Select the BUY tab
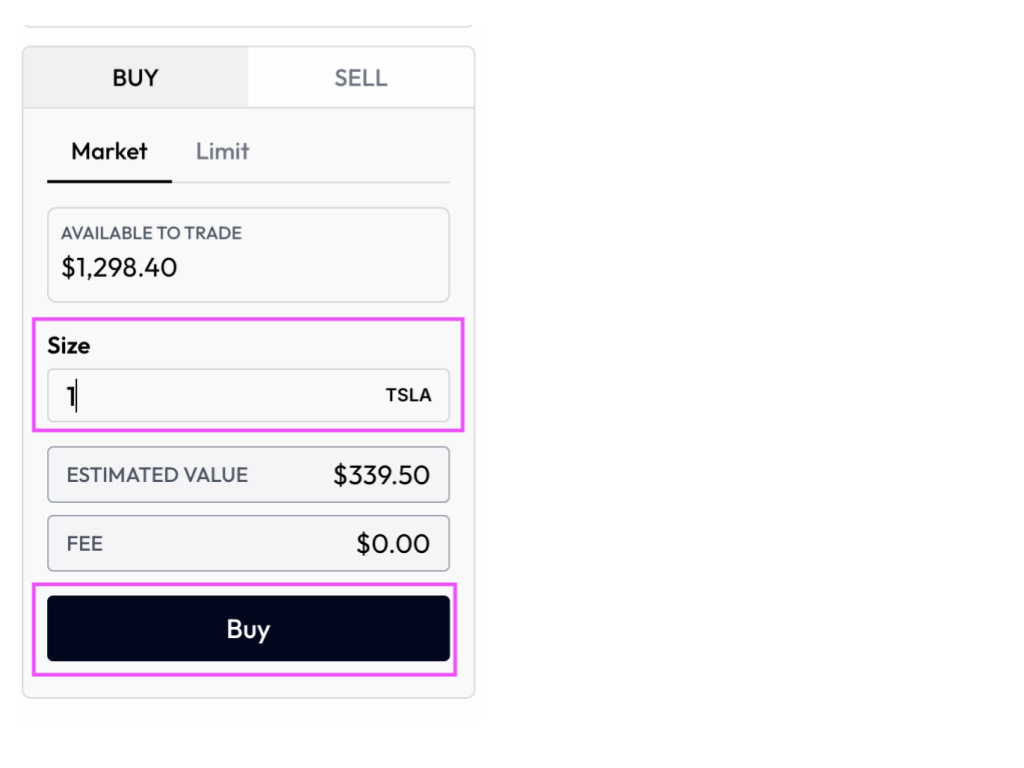 135,77
